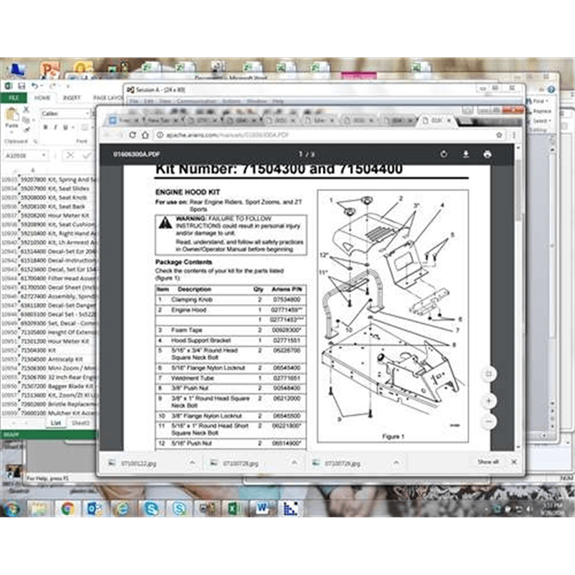Image resolution: width=575 pixels, height=575 pixels.
Task: Select row 71504500 Antiscalp Kit
Action: coord(50,359)
